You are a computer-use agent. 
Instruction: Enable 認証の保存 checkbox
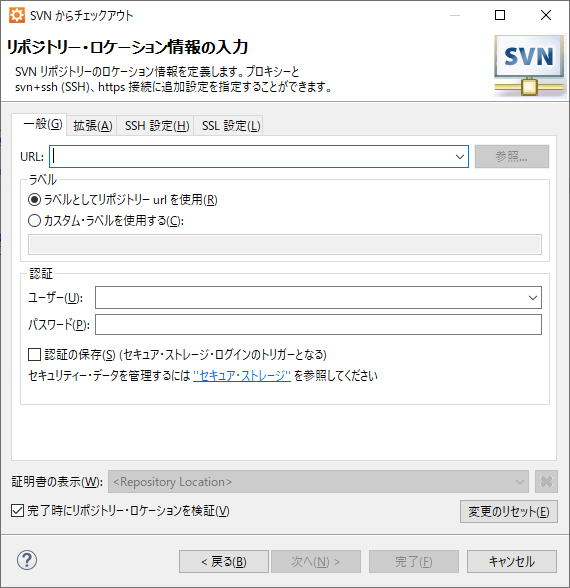point(34,354)
